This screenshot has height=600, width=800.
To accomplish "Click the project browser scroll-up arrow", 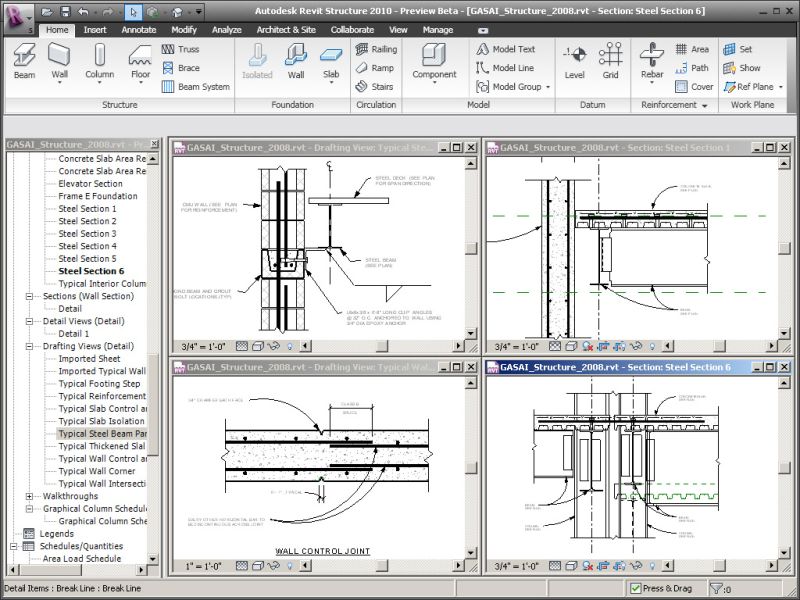I will (x=153, y=159).
